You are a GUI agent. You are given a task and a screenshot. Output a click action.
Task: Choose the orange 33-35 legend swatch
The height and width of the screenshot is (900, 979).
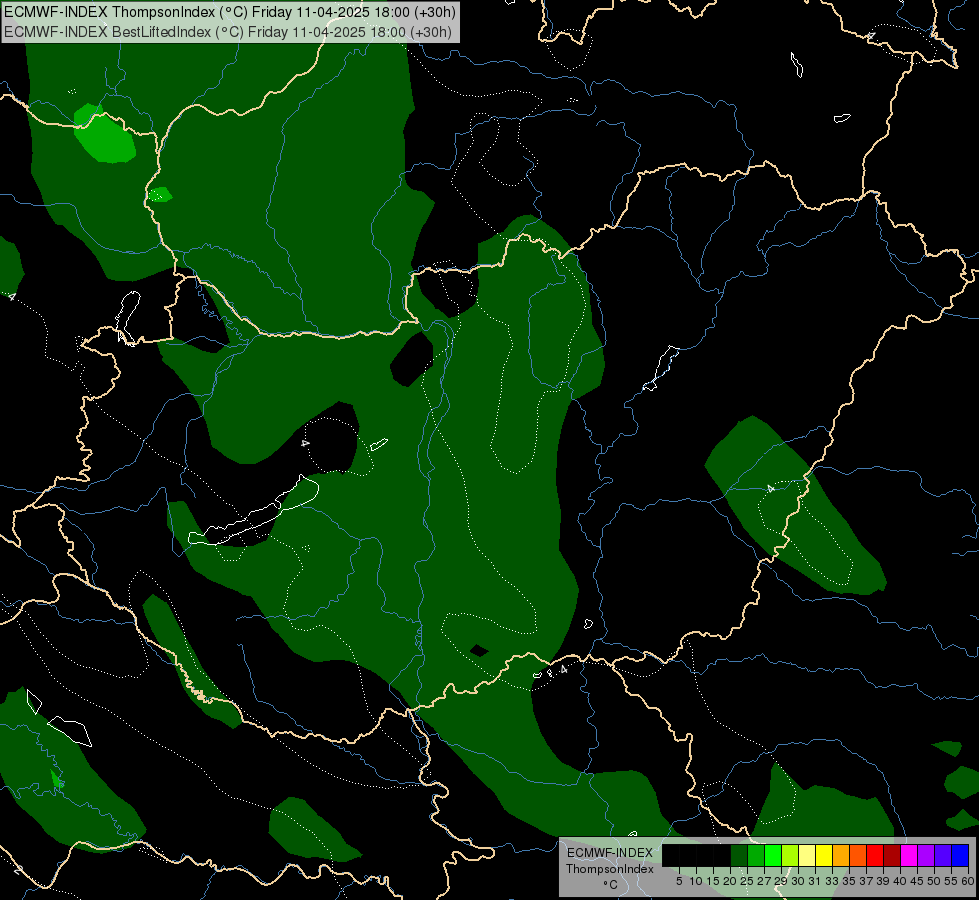(841, 855)
